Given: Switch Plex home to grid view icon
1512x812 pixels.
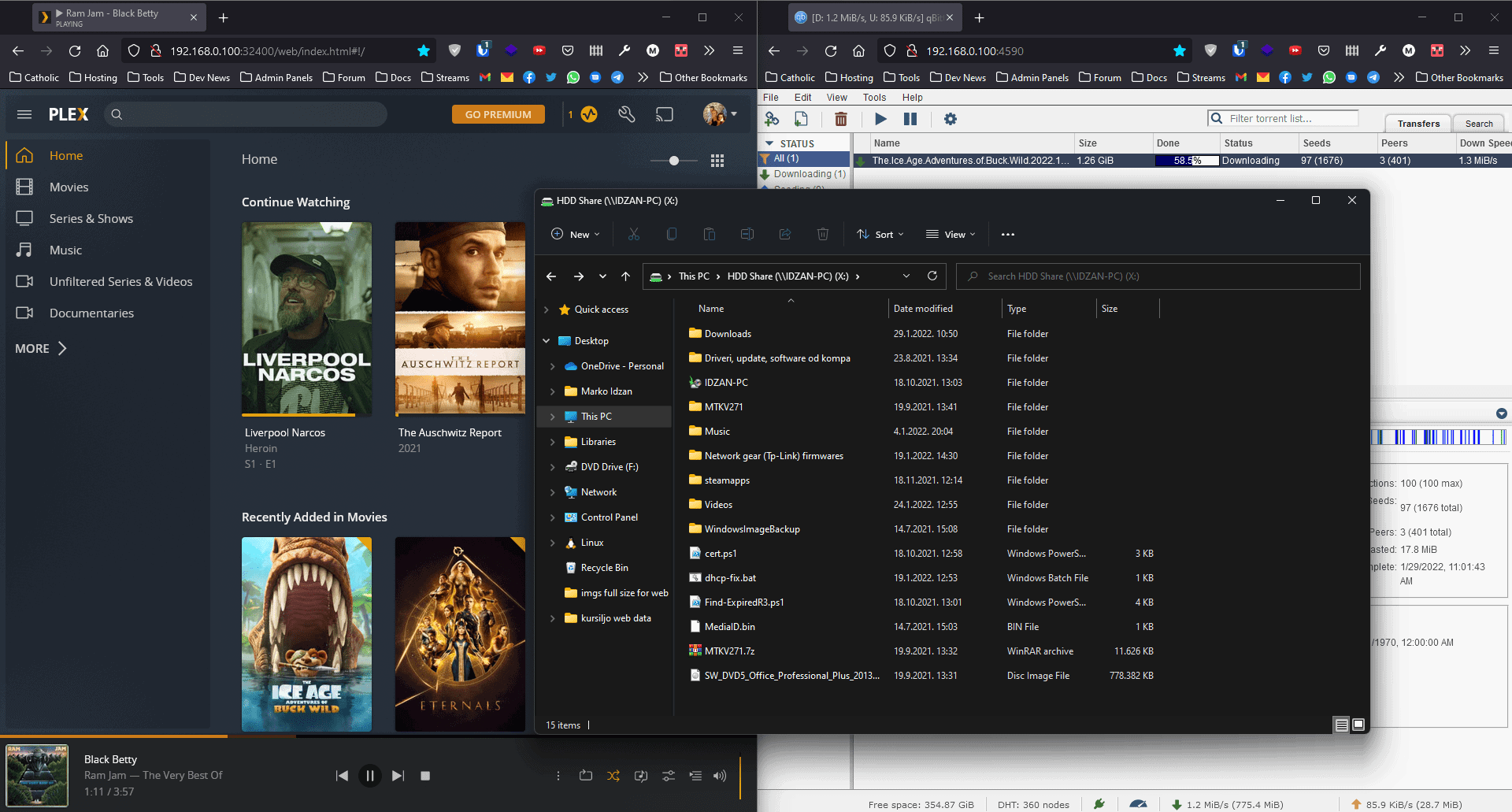Looking at the screenshot, I should [717, 161].
